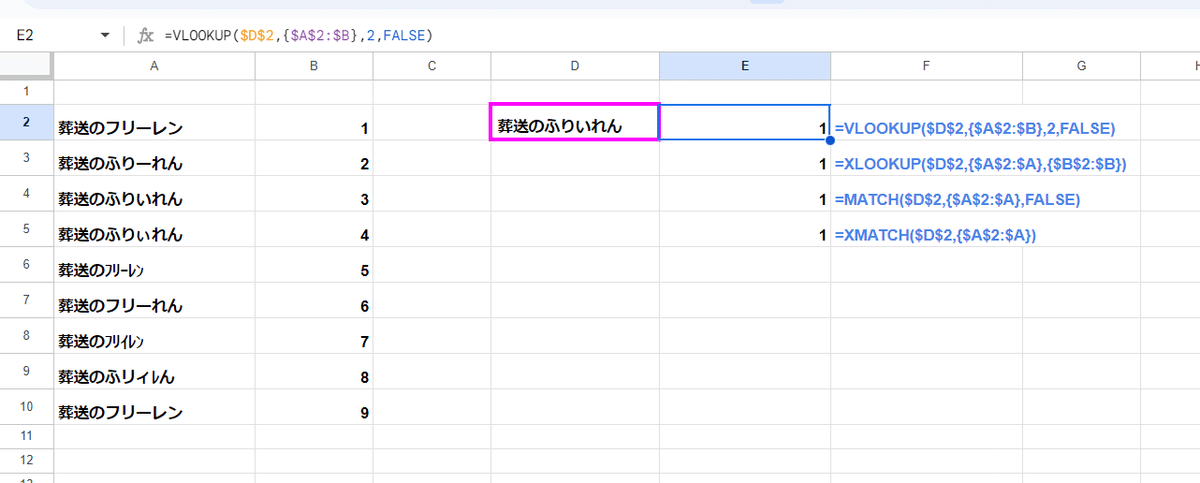This screenshot has height=483, width=1200.
Task: Select row 3 header
Action: pyautogui.click(x=27, y=158)
